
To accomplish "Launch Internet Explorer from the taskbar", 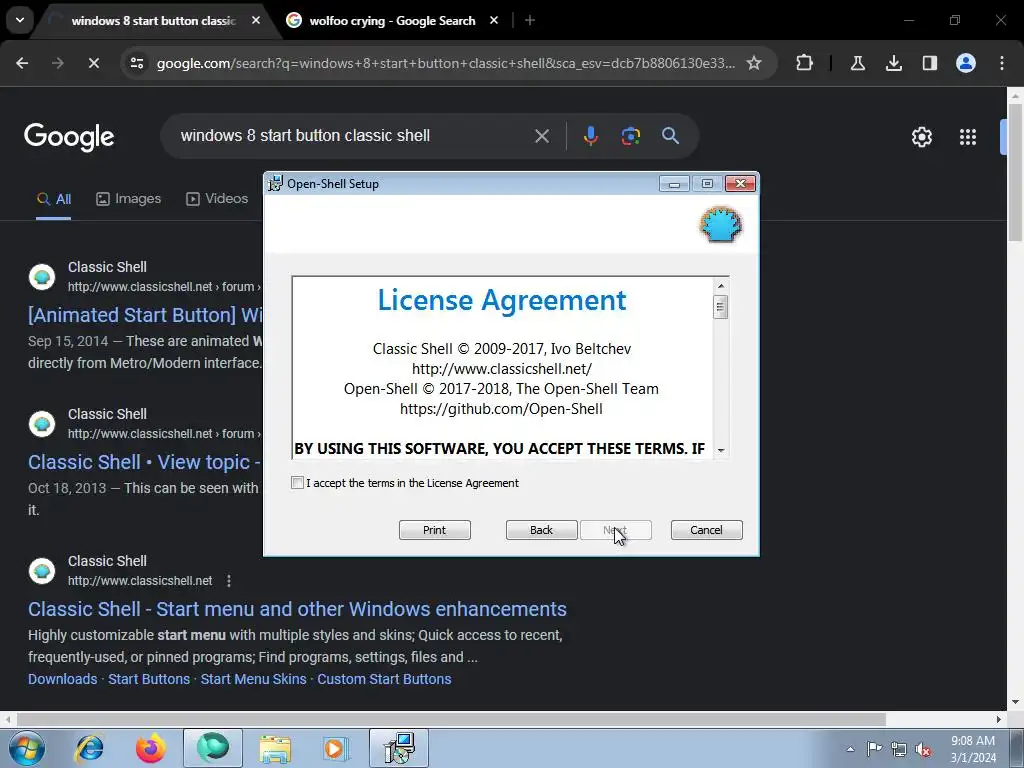I will pos(89,748).
